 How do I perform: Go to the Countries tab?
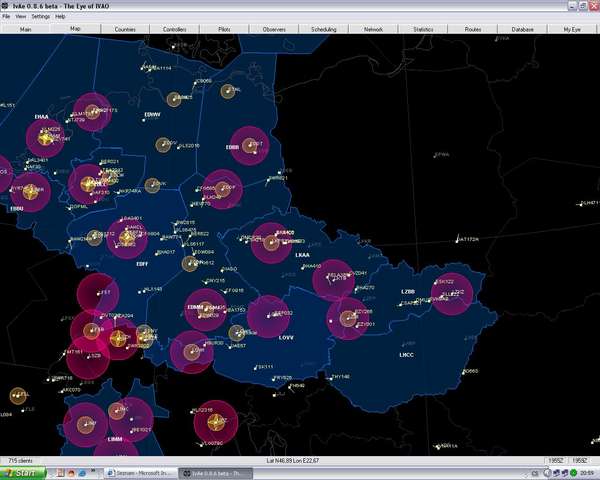(x=125, y=29)
